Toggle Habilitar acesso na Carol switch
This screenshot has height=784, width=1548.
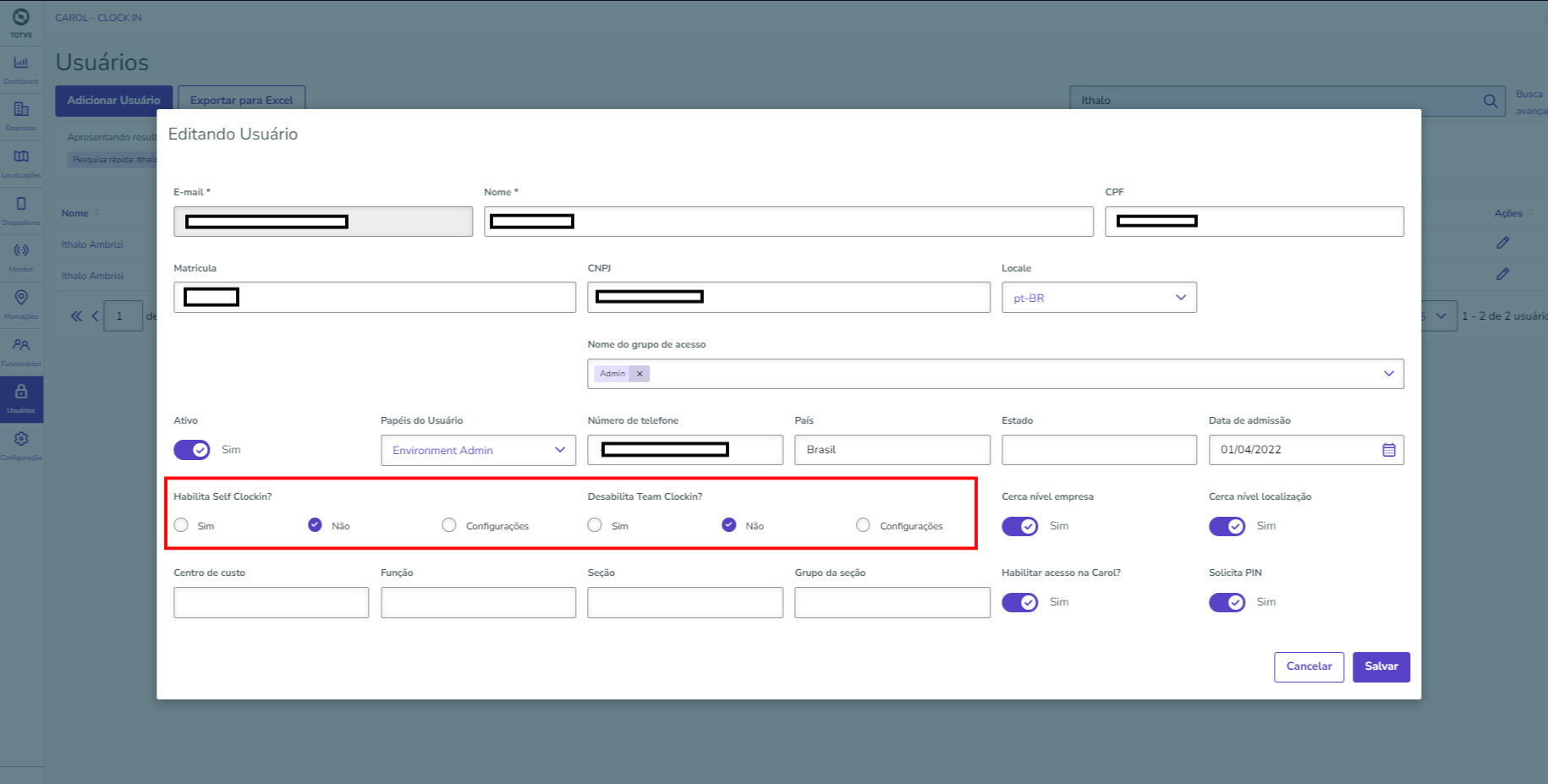pyautogui.click(x=1020, y=602)
